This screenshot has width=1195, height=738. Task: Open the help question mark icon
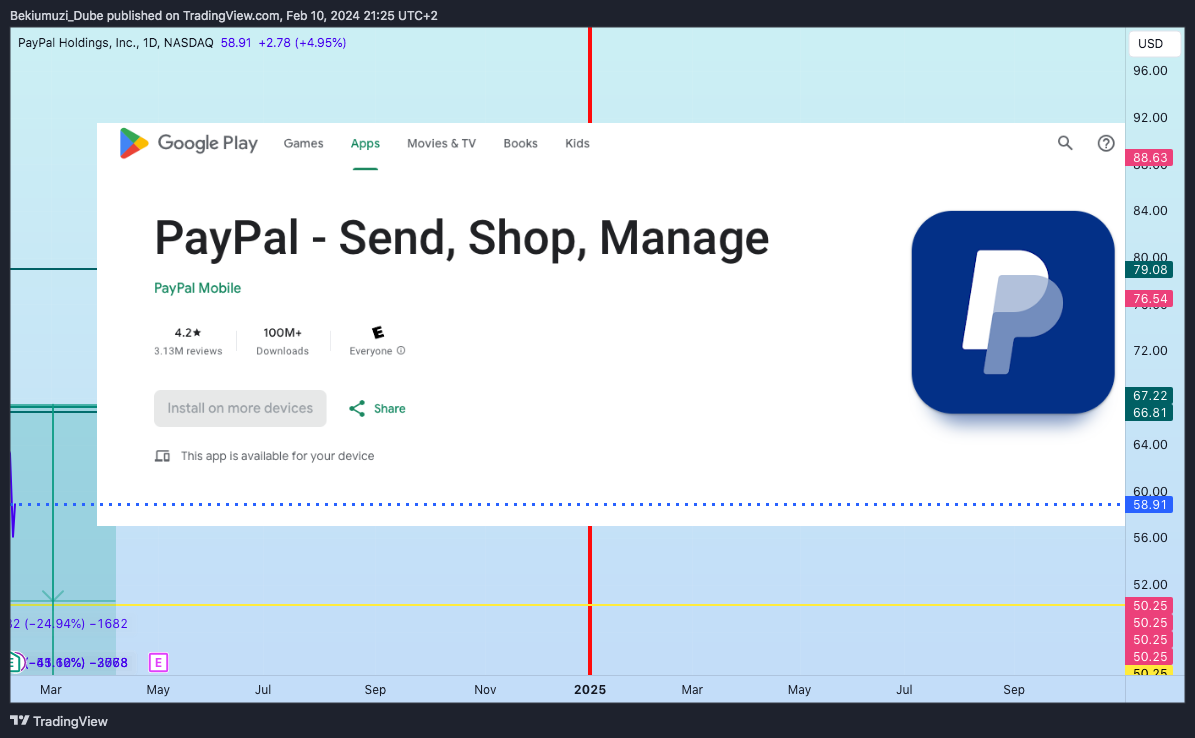1106,143
